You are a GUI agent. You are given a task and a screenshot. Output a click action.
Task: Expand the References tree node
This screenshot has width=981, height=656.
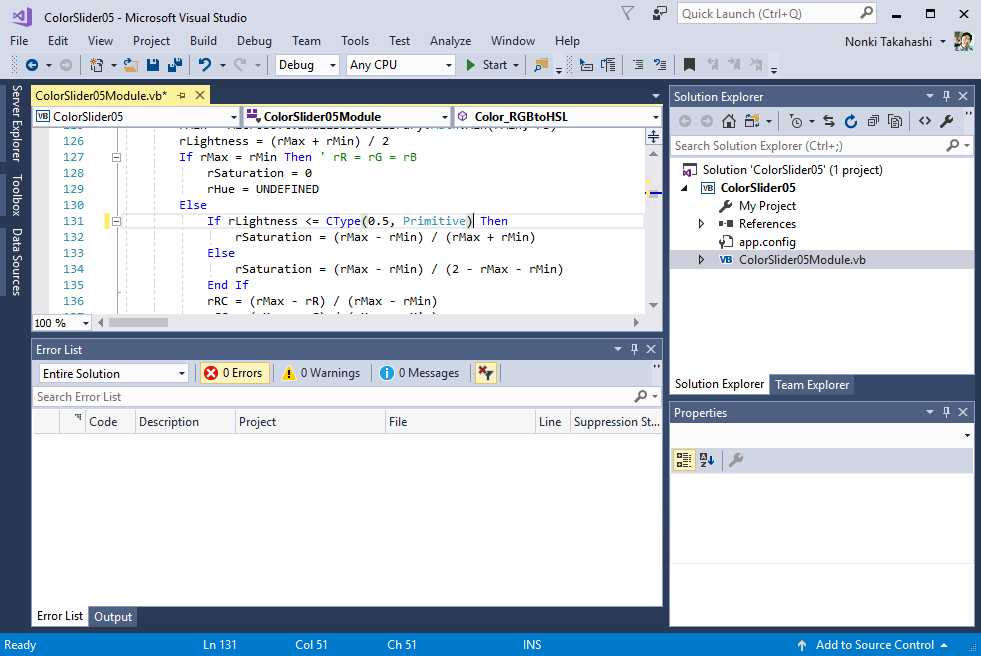[x=702, y=224]
